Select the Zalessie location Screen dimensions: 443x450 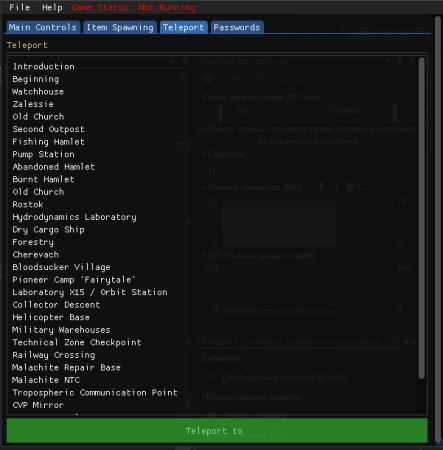coord(33,104)
